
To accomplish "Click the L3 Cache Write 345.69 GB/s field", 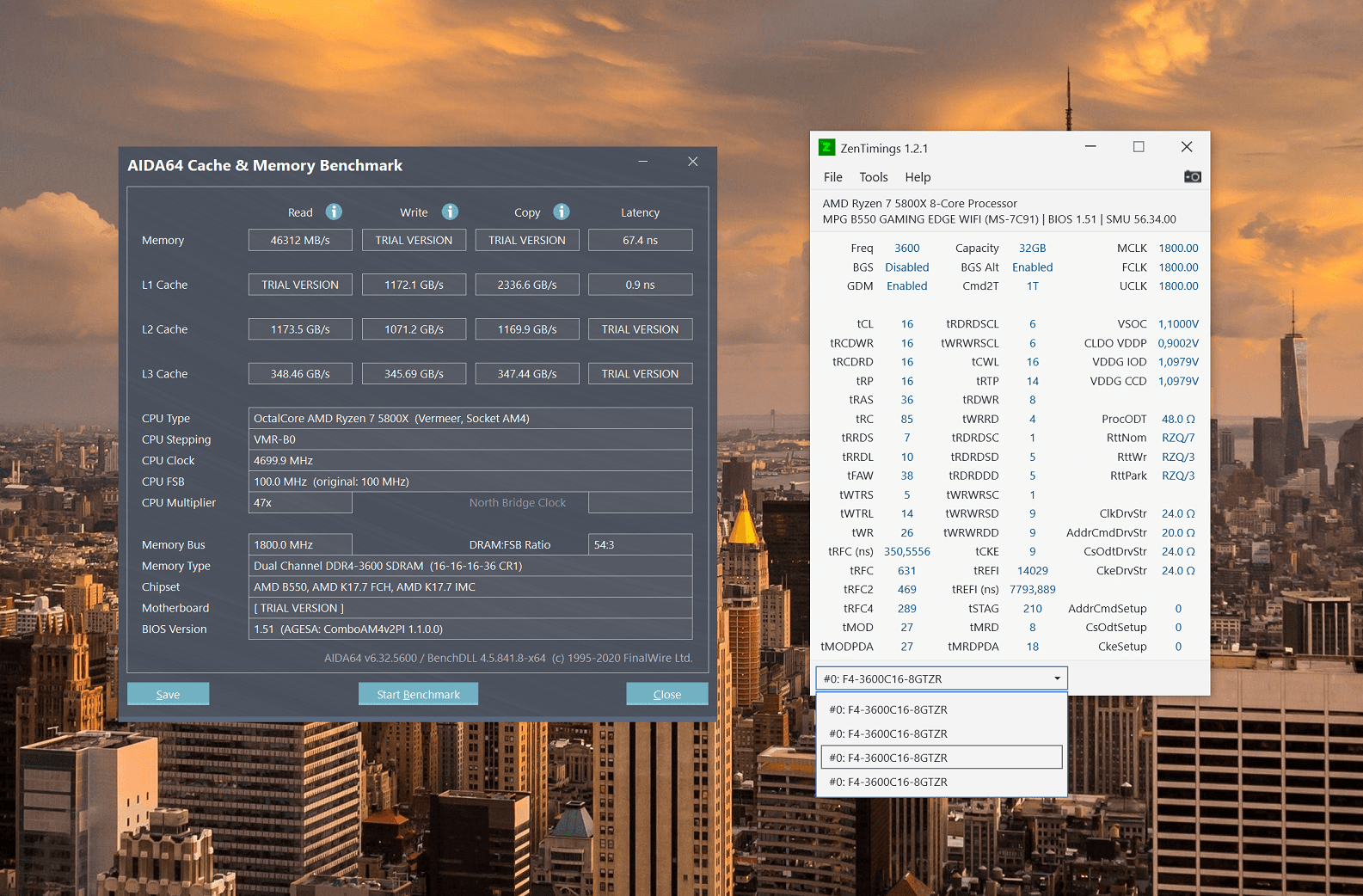I will coord(414,374).
